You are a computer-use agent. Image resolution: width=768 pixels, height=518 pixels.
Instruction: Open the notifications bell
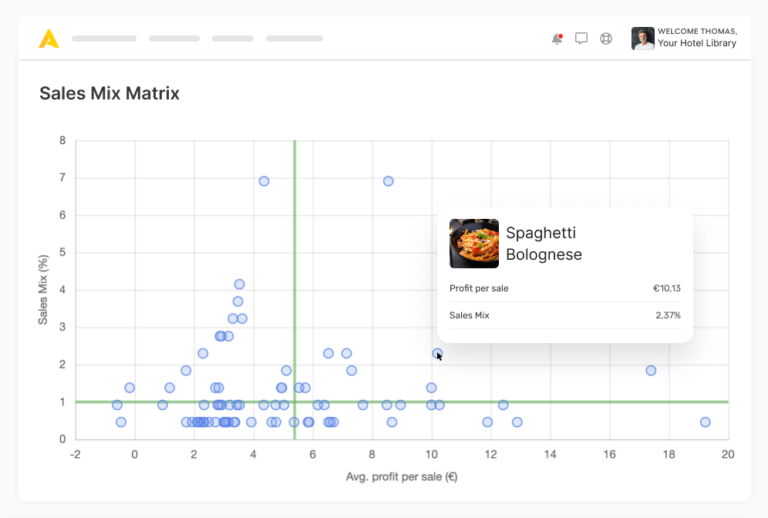point(557,39)
